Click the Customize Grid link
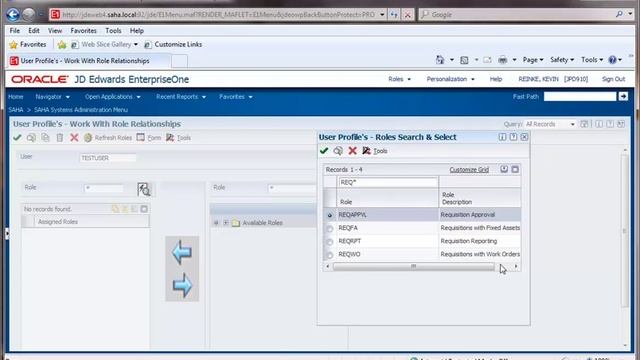 [x=469, y=169]
